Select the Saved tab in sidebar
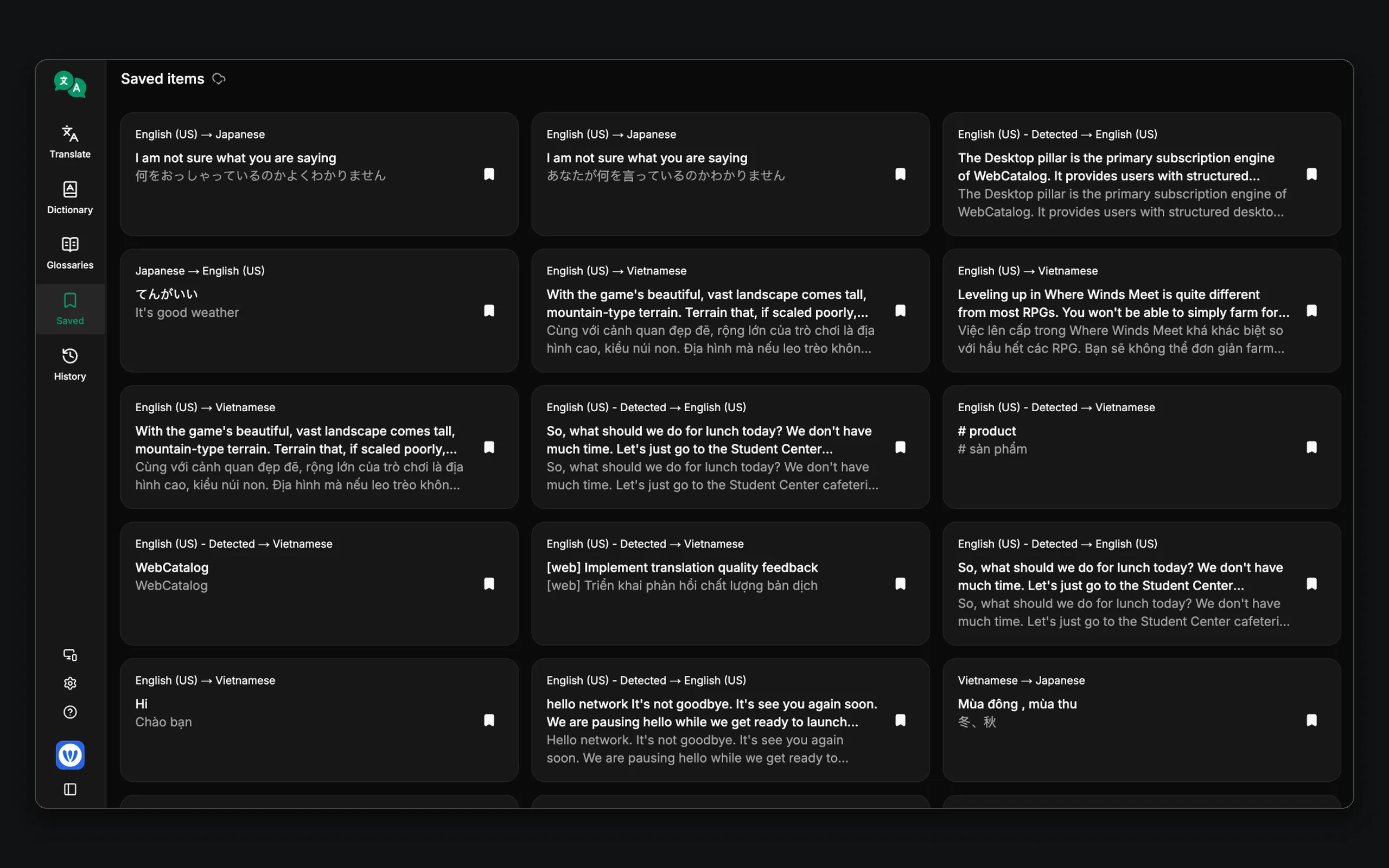This screenshot has height=868, width=1389. pyautogui.click(x=70, y=309)
